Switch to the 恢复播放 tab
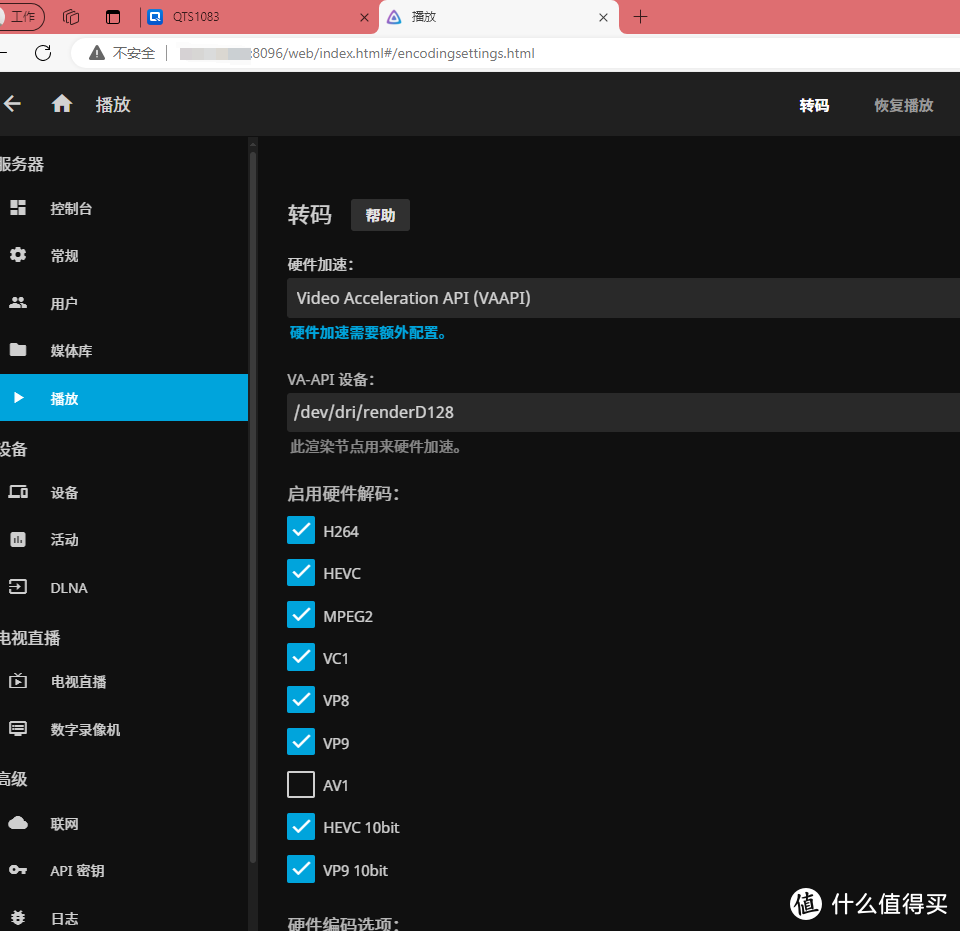The width and height of the screenshot is (960, 931). (903, 104)
